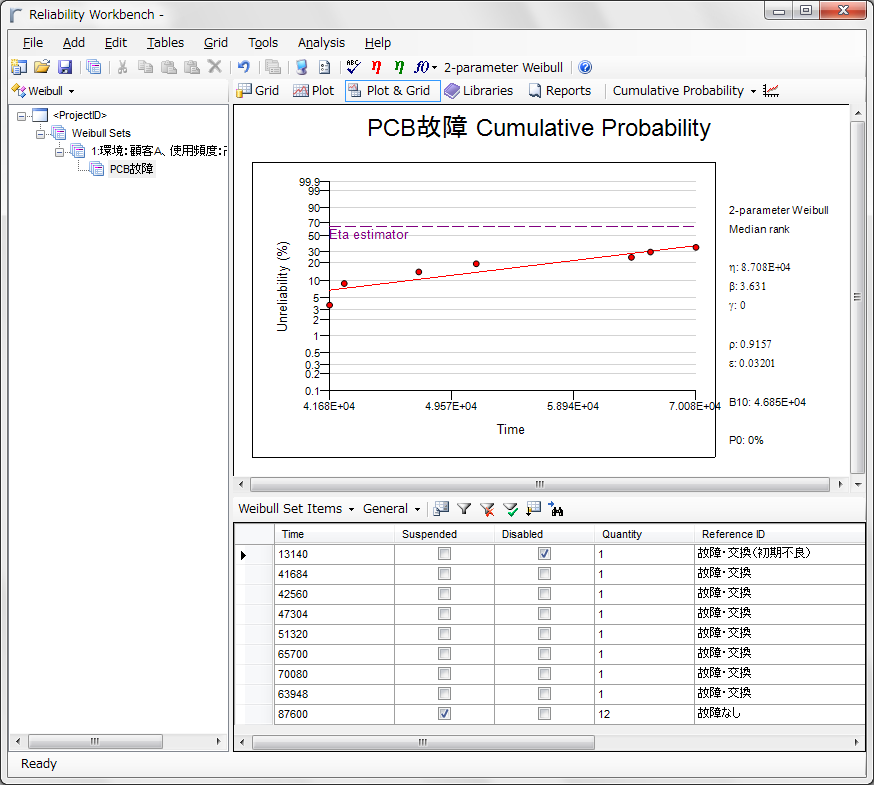Viewport: 874px width, 785px height.
Task: Toggle Suspended checkbox for time 13140
Action: (444, 554)
